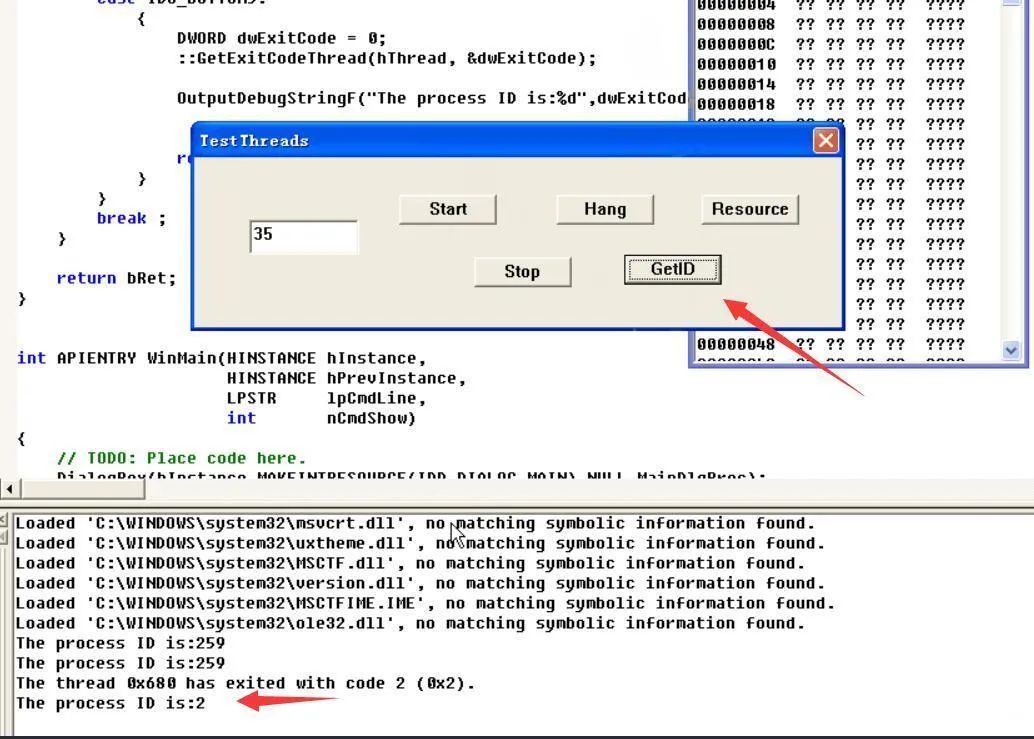Click output line loading MSCTFIME.IME
Screen dimensions: 1034x739
pyautogui.click(x=425, y=603)
